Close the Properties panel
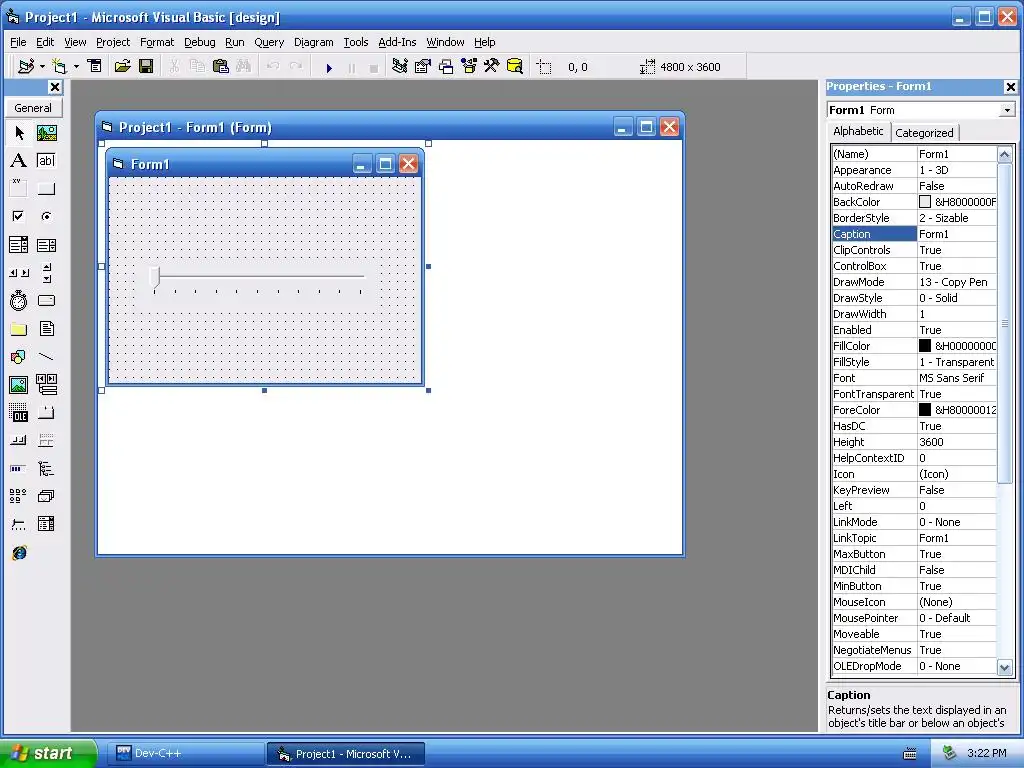The image size is (1024, 768). tap(1010, 86)
